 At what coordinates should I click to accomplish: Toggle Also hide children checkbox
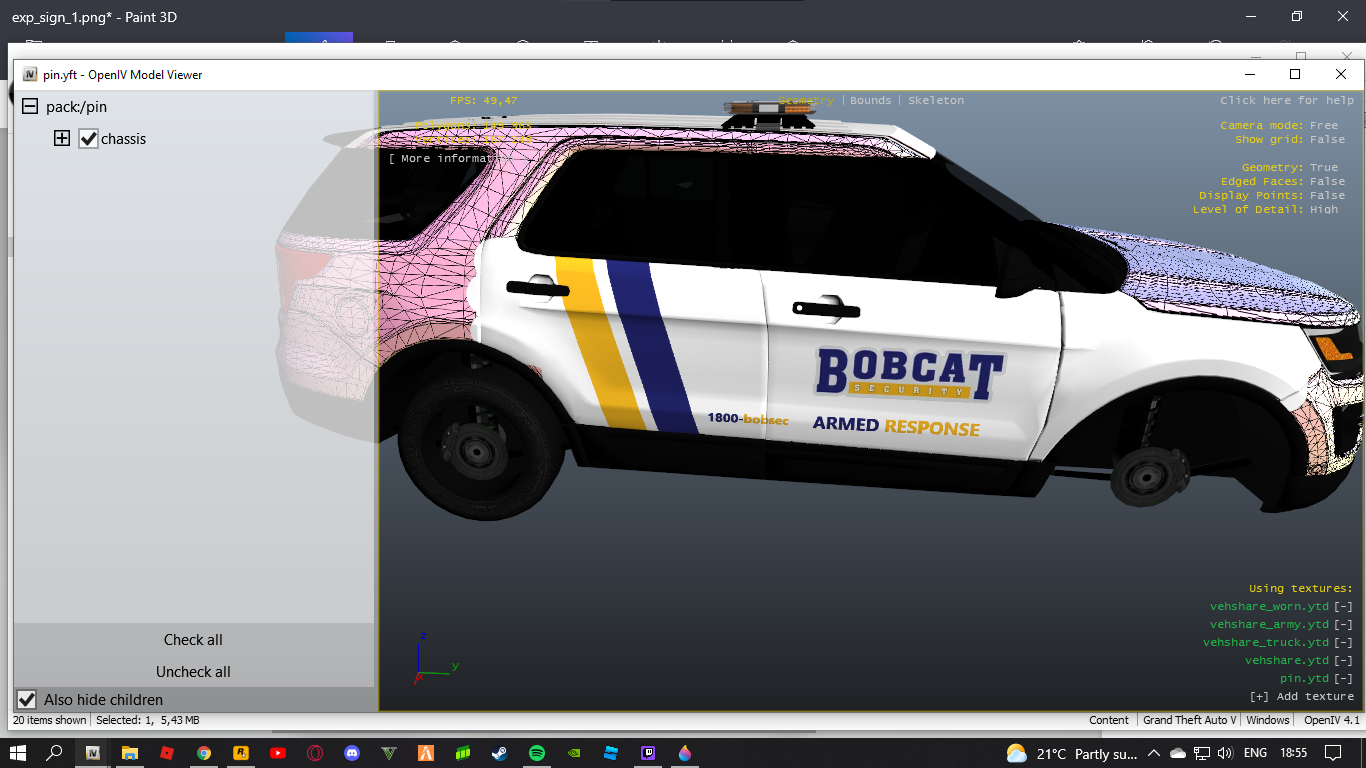[x=27, y=700]
